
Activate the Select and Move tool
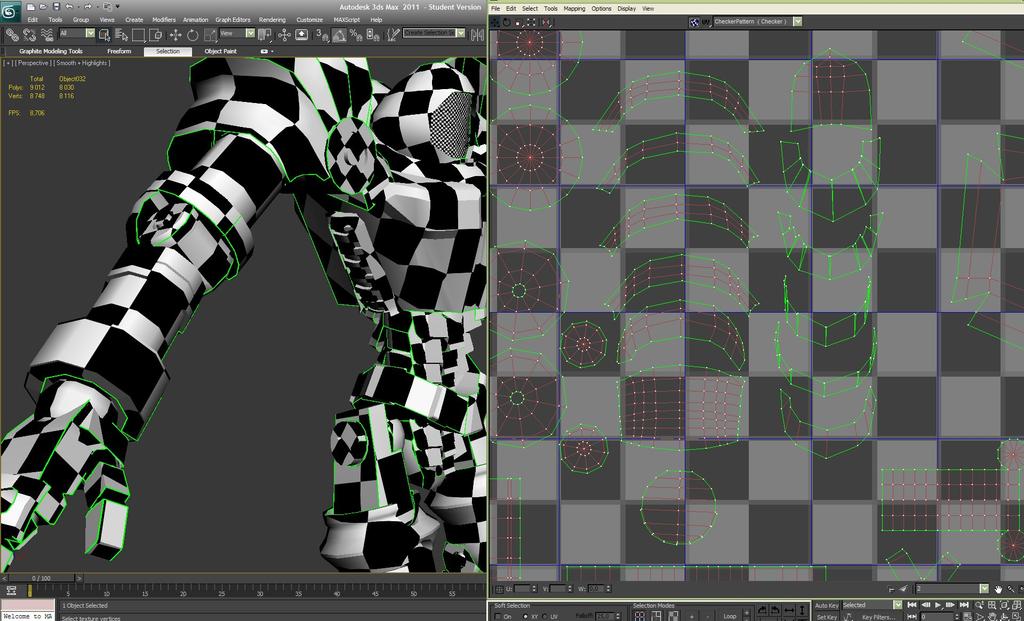[176, 35]
